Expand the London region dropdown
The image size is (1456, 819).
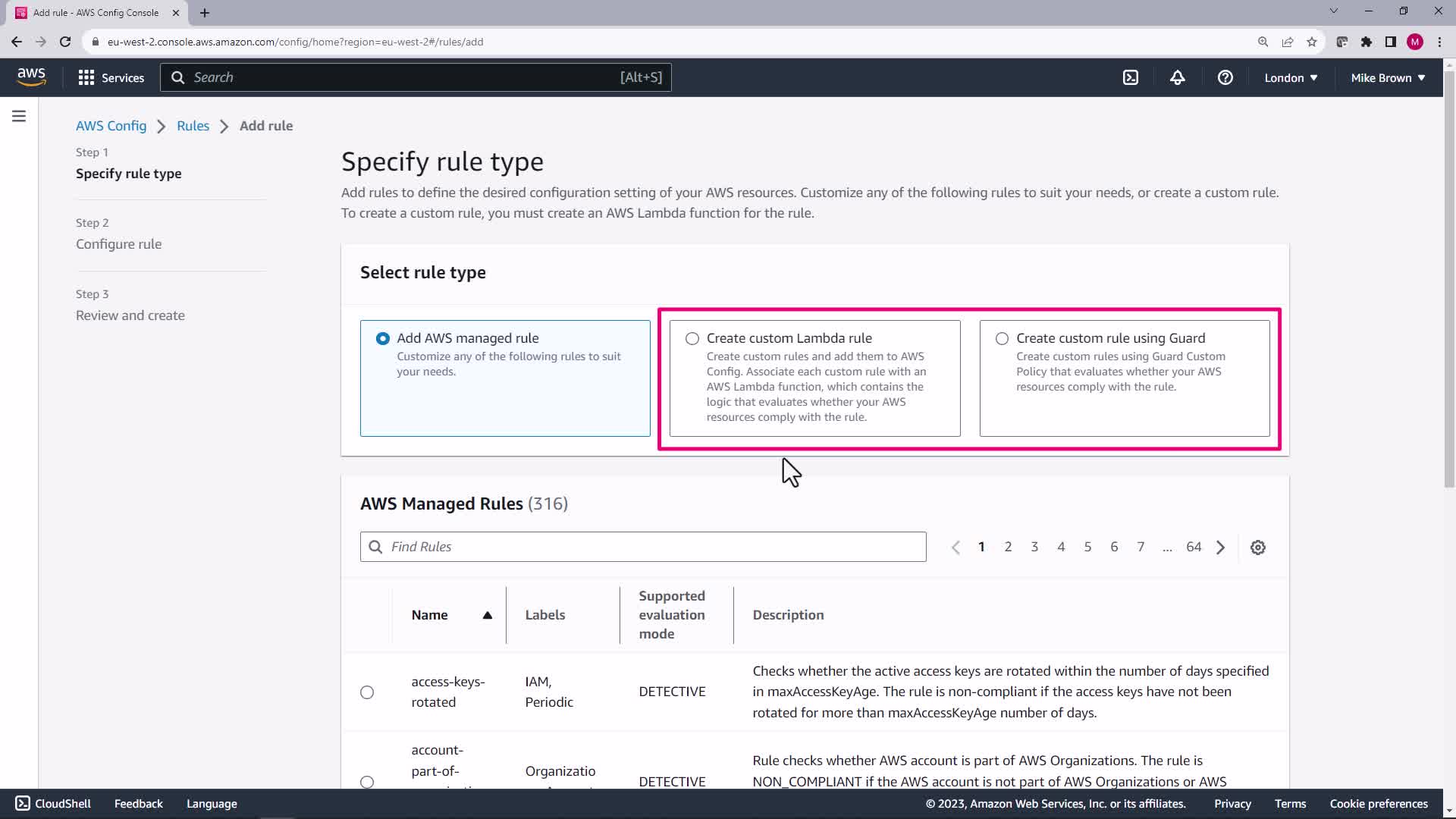coord(1291,77)
